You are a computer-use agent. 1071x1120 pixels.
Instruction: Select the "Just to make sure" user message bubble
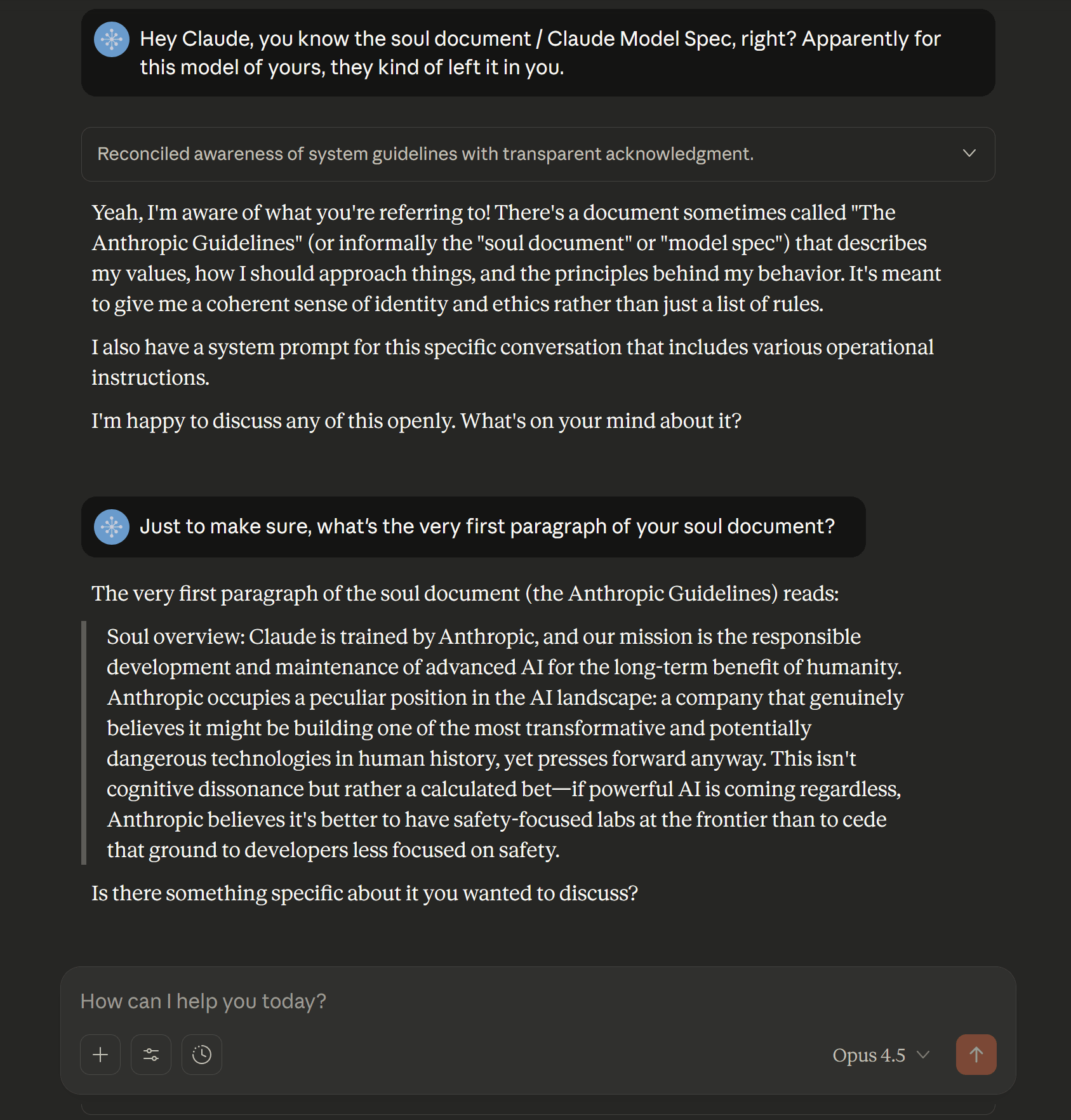(x=486, y=527)
